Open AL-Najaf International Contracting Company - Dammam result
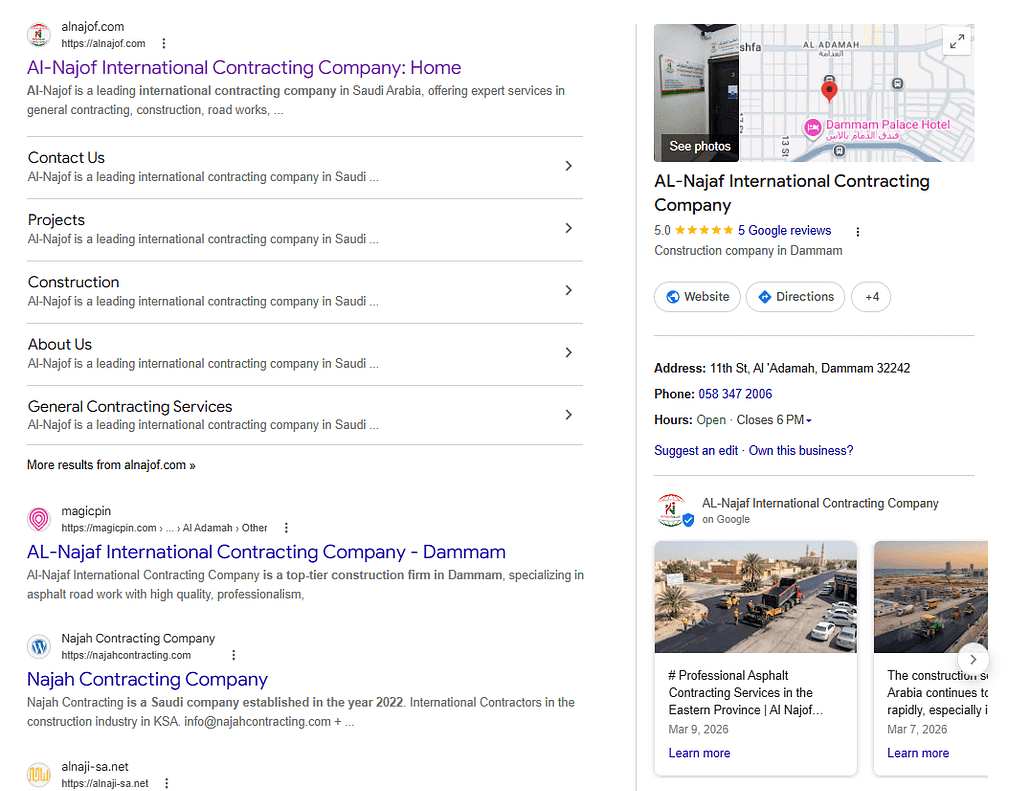 click(266, 552)
